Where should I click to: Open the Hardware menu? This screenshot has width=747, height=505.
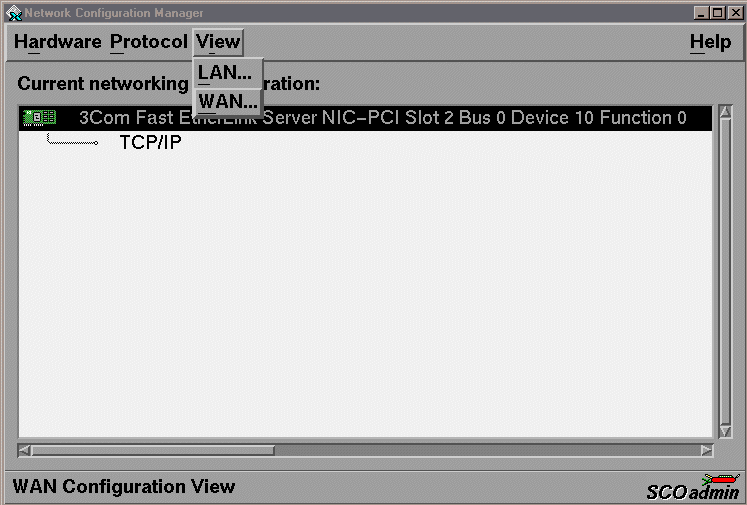pos(58,42)
